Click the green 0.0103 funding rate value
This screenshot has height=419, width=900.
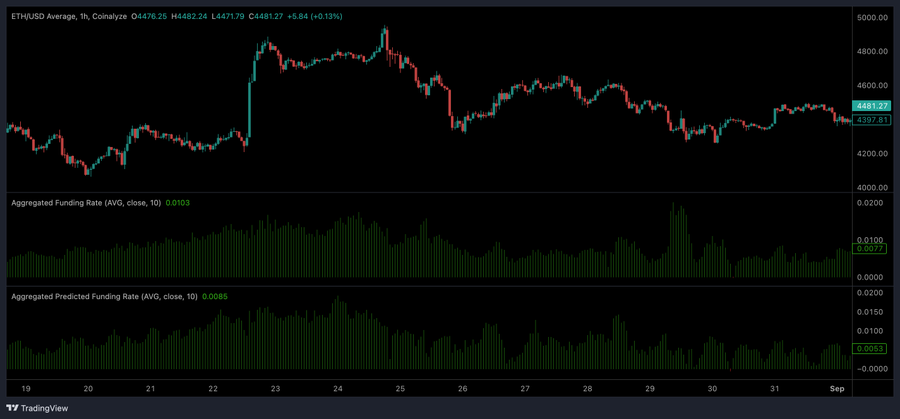tap(178, 203)
